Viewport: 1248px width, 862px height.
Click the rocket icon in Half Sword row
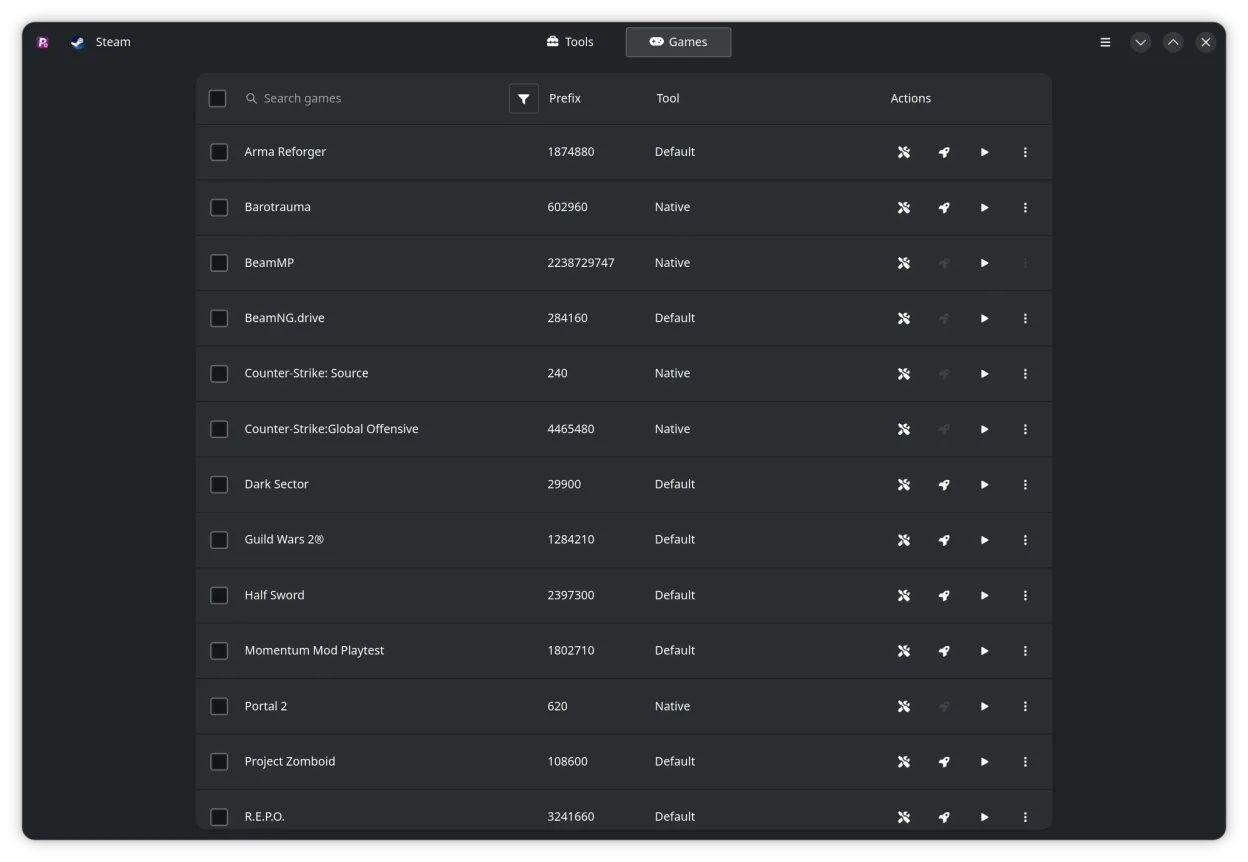[944, 596]
